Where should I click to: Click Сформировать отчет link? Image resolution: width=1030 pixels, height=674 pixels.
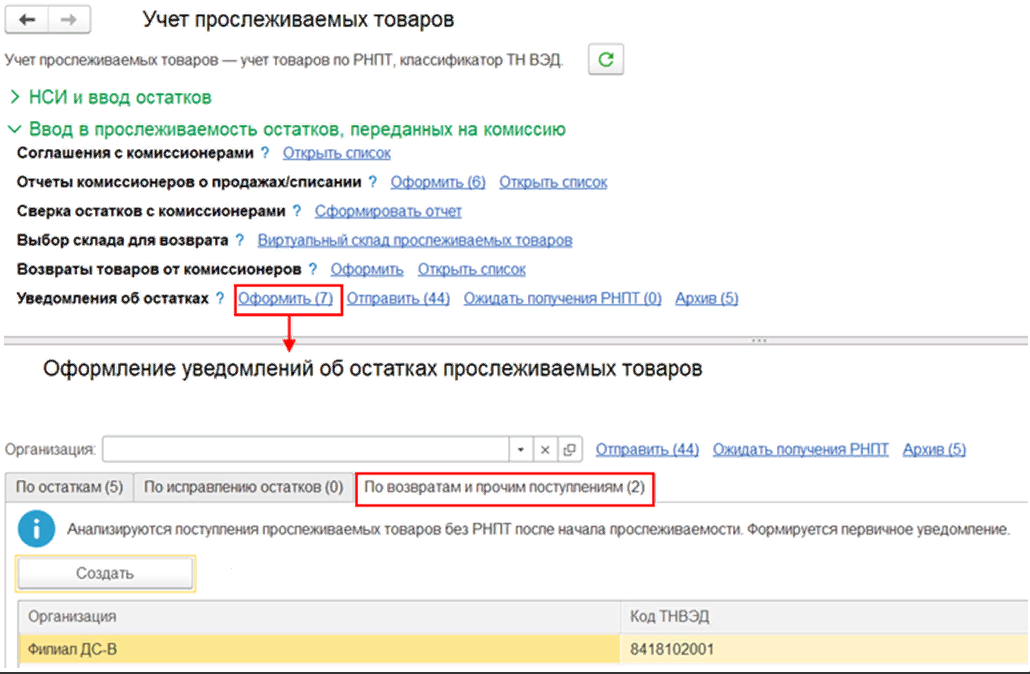(388, 211)
